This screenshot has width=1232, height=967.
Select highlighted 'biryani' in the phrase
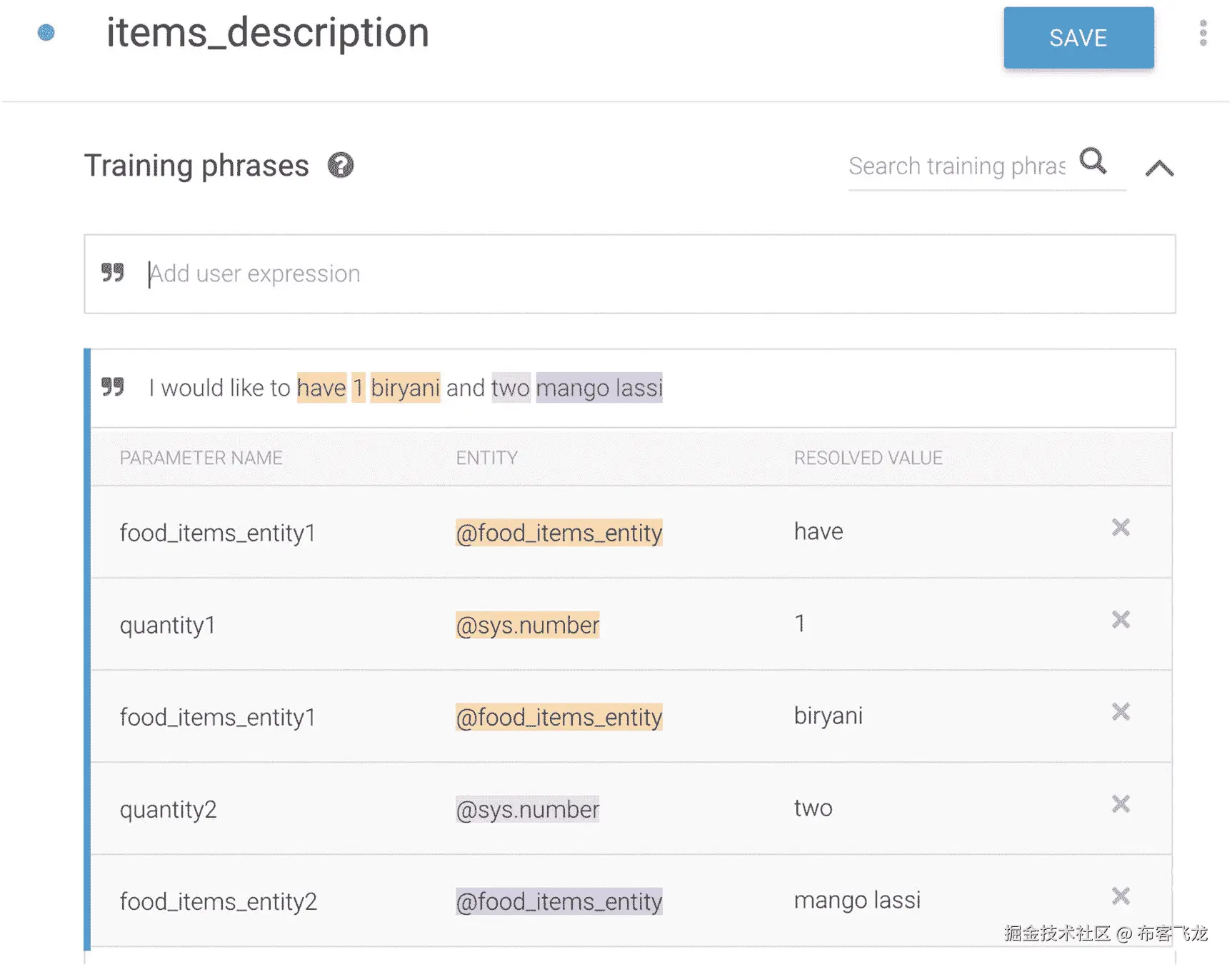coord(405,388)
